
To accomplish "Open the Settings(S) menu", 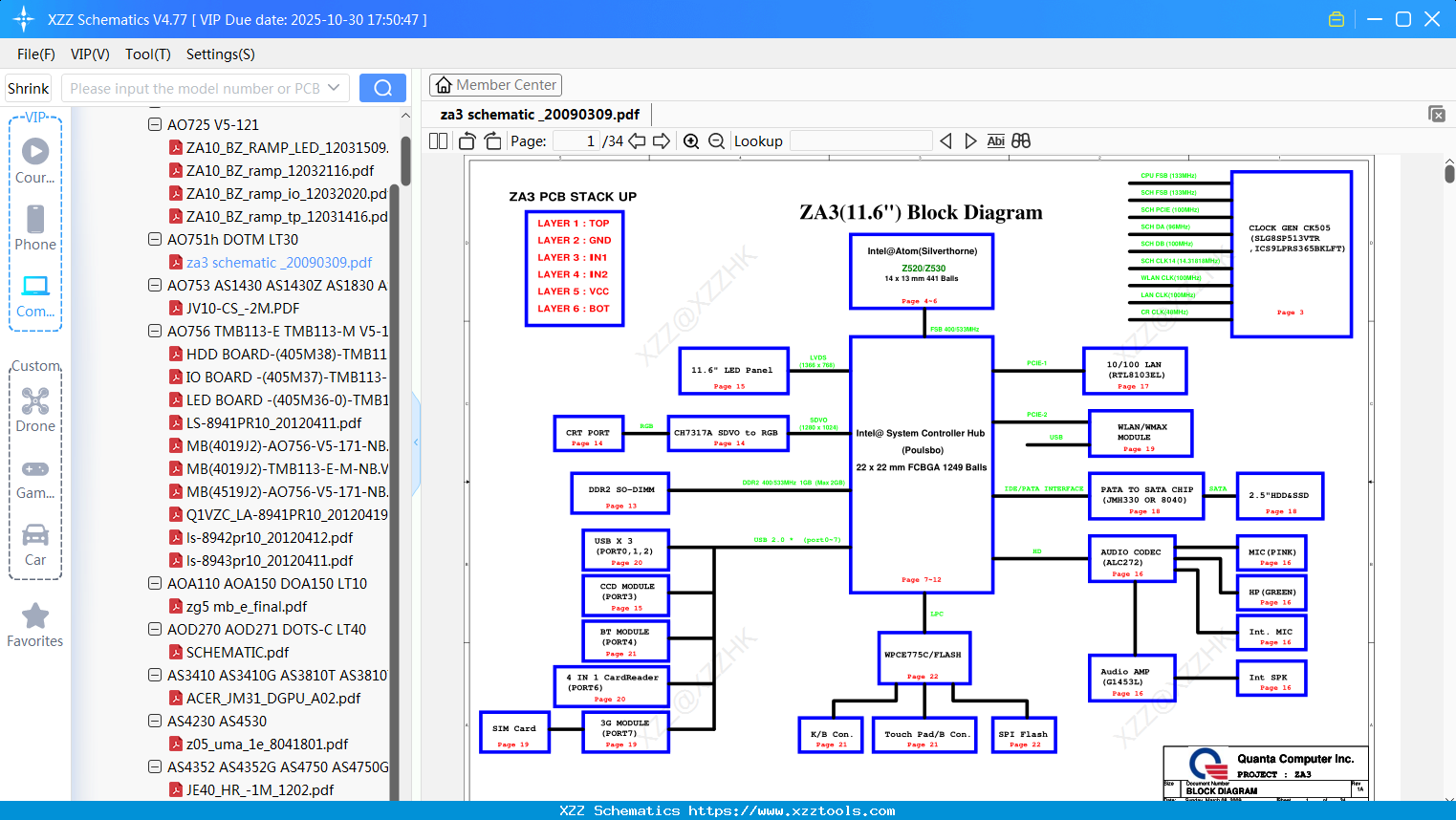I will pyautogui.click(x=221, y=54).
